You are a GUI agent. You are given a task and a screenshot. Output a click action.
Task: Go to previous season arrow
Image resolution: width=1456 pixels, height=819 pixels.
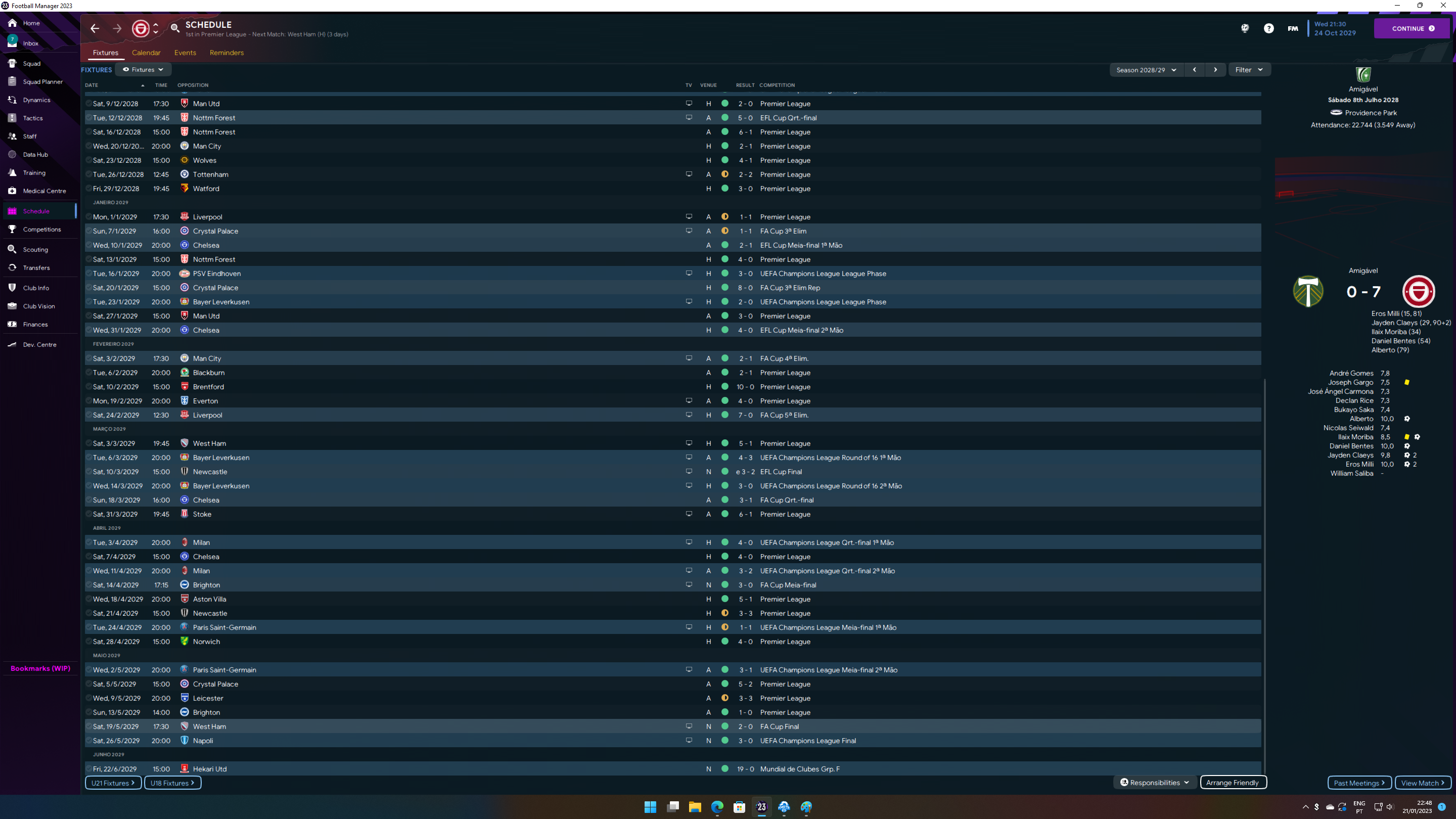pyautogui.click(x=1194, y=70)
